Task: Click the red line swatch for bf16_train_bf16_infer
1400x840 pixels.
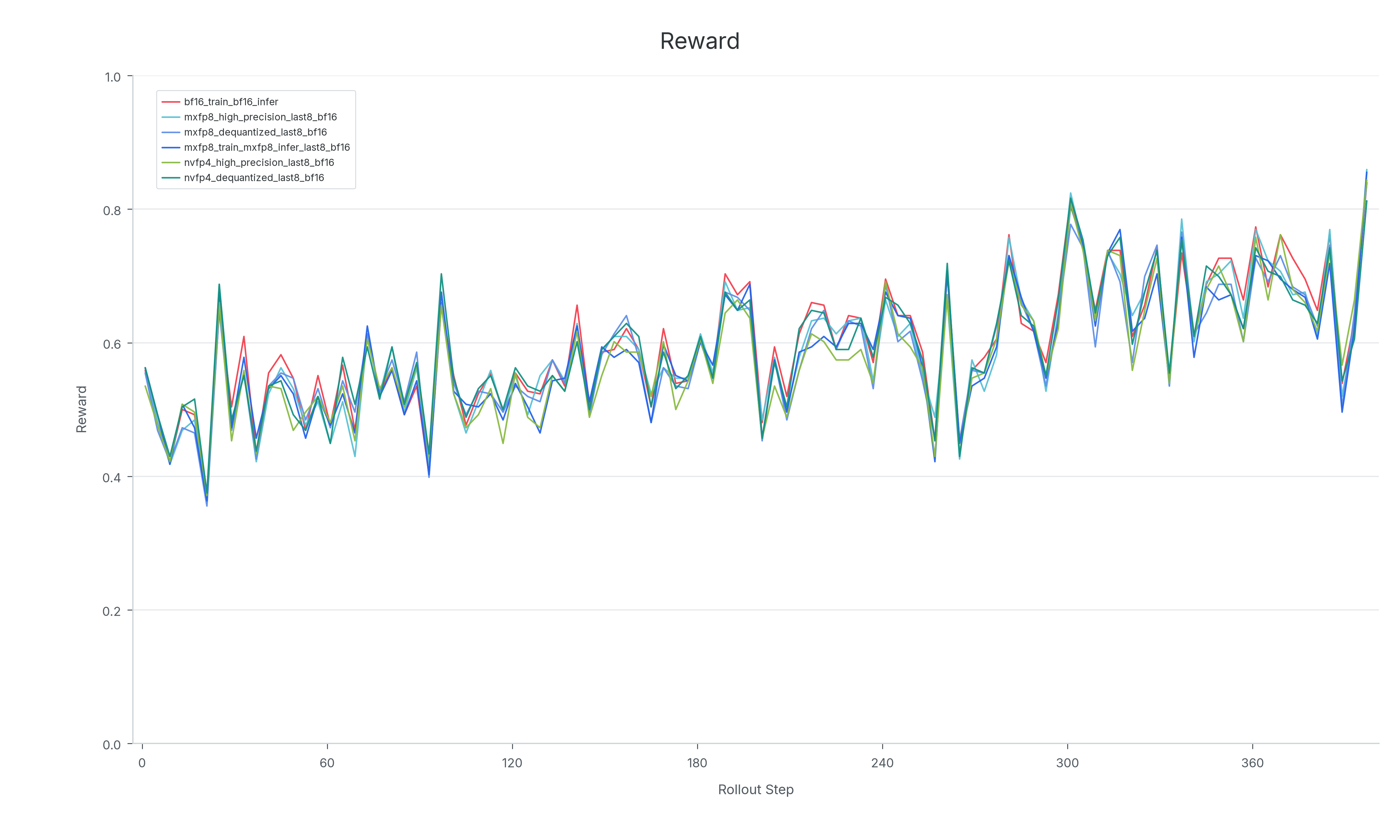Action: [171, 102]
